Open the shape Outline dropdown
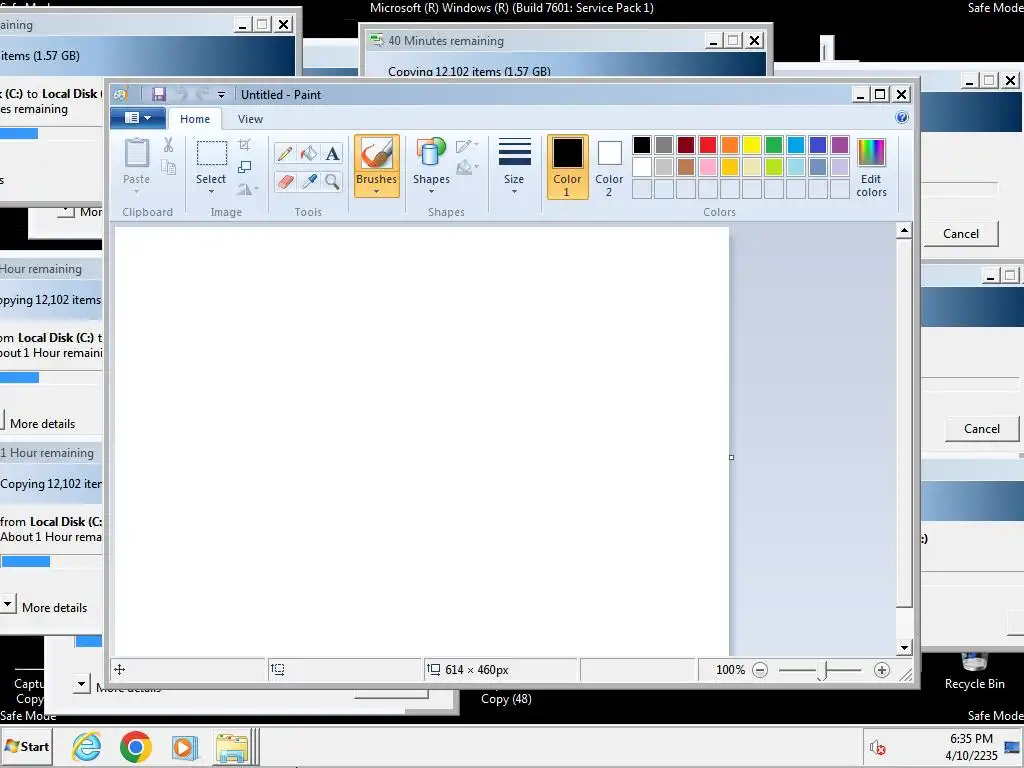The width and height of the screenshot is (1024, 768). point(468,146)
